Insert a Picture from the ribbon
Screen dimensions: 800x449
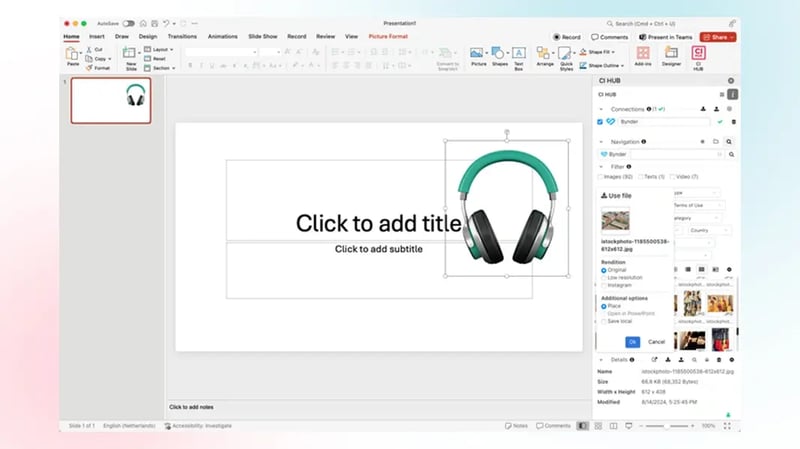(x=478, y=57)
